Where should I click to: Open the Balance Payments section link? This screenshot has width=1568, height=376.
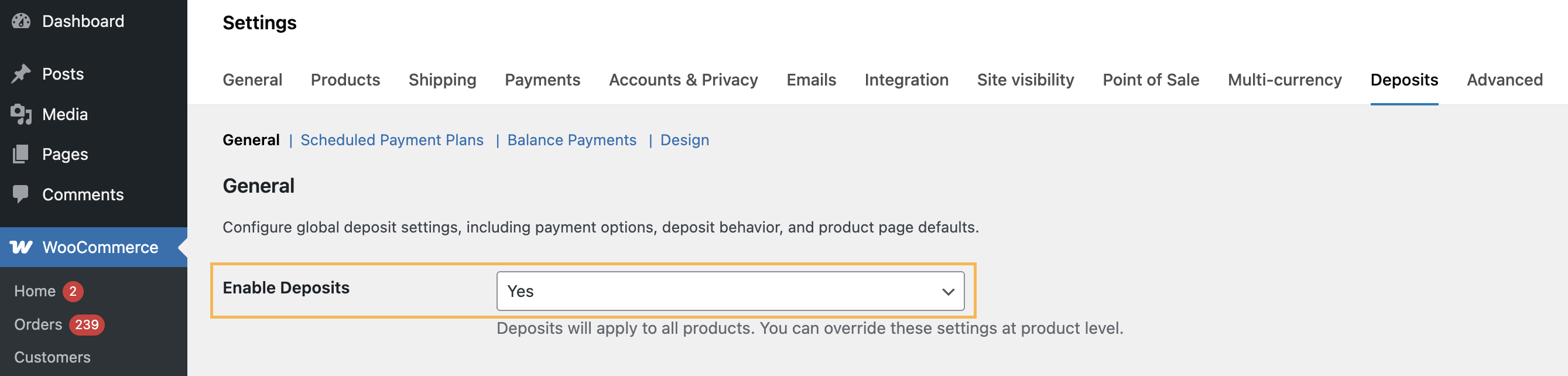[x=571, y=140]
